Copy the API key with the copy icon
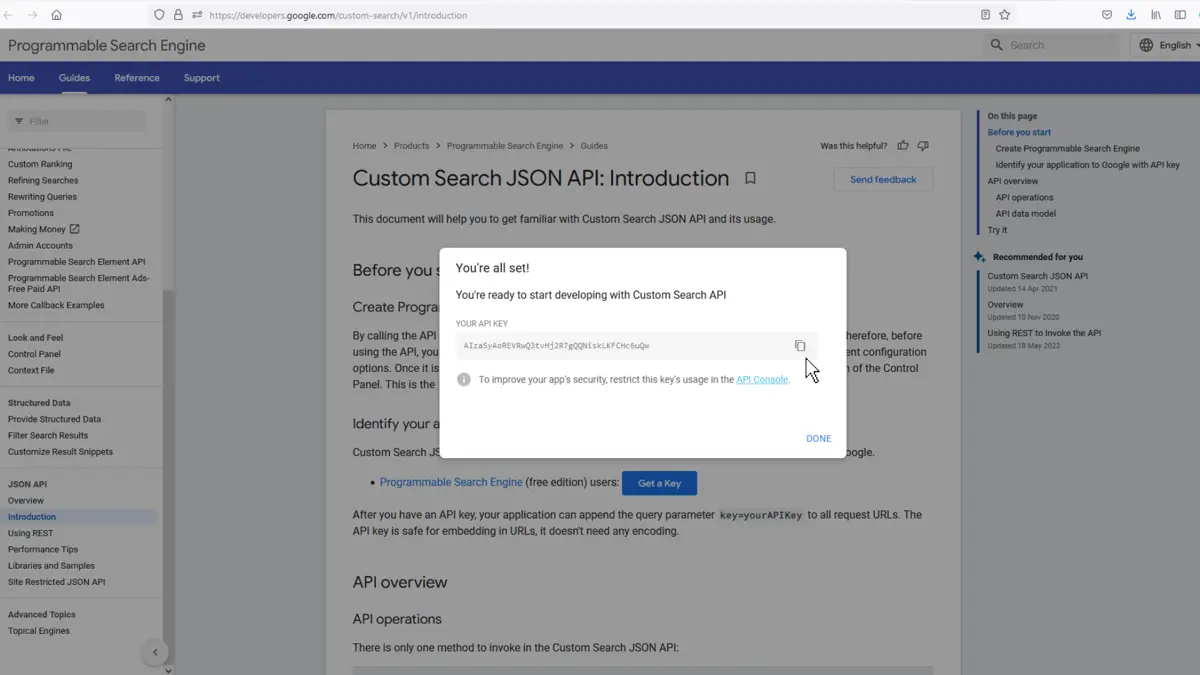Viewport: 1200px width, 675px height. [x=800, y=346]
